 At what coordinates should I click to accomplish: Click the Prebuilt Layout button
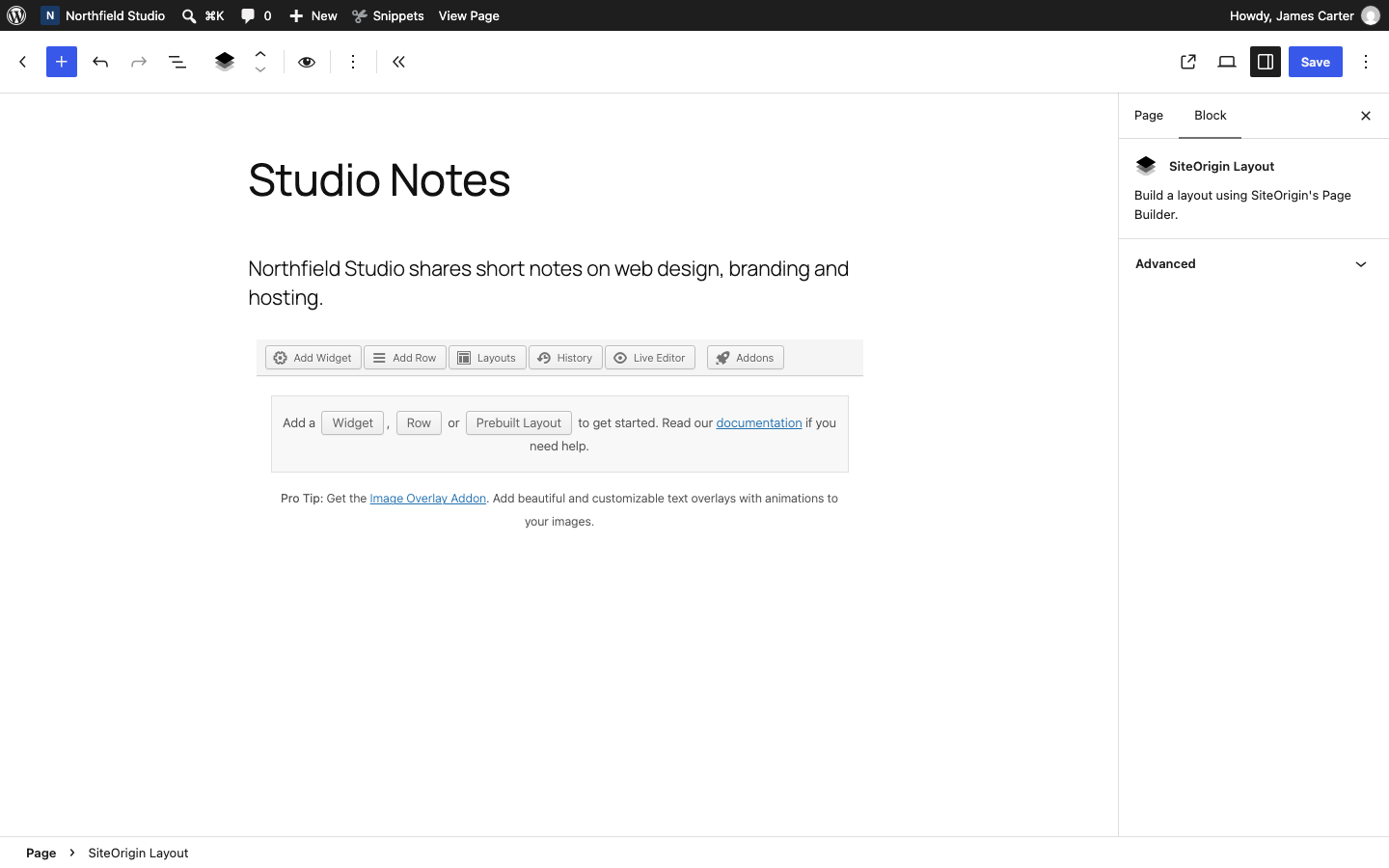pos(519,423)
